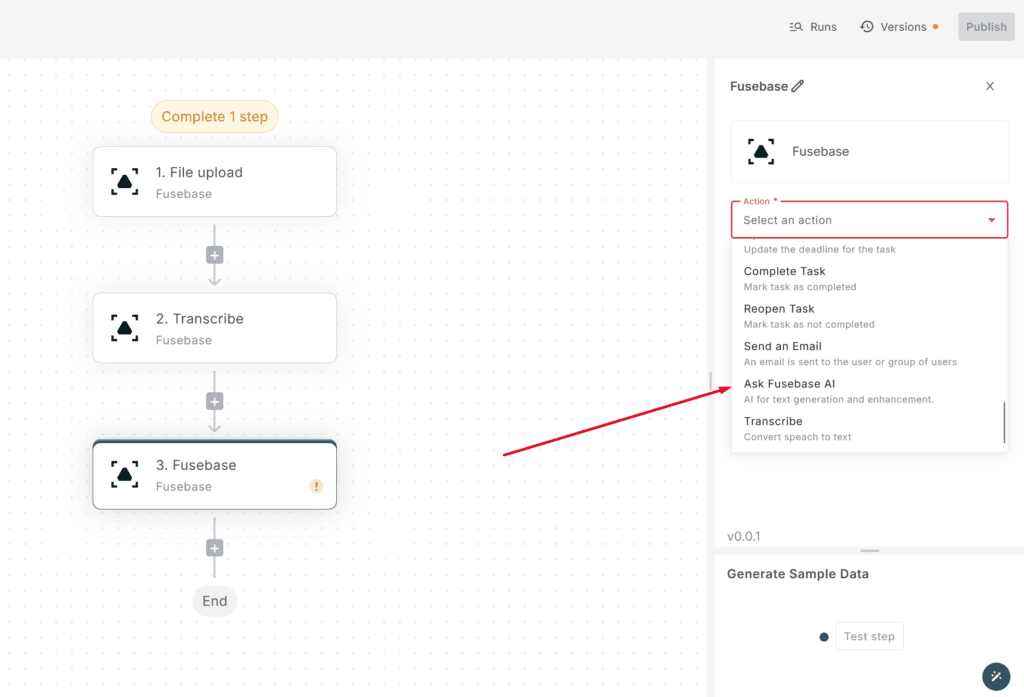Open the 'Select an action' dropdown
The height and width of the screenshot is (697, 1024).
869,220
